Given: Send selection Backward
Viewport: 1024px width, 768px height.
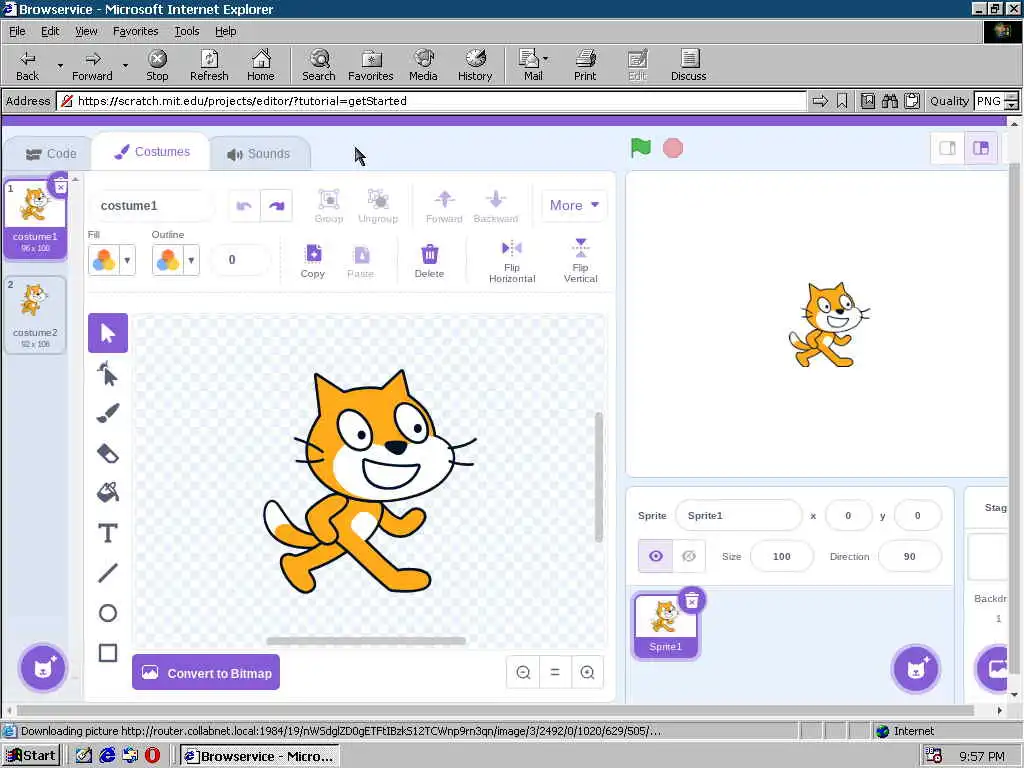Looking at the screenshot, I should click(x=496, y=206).
